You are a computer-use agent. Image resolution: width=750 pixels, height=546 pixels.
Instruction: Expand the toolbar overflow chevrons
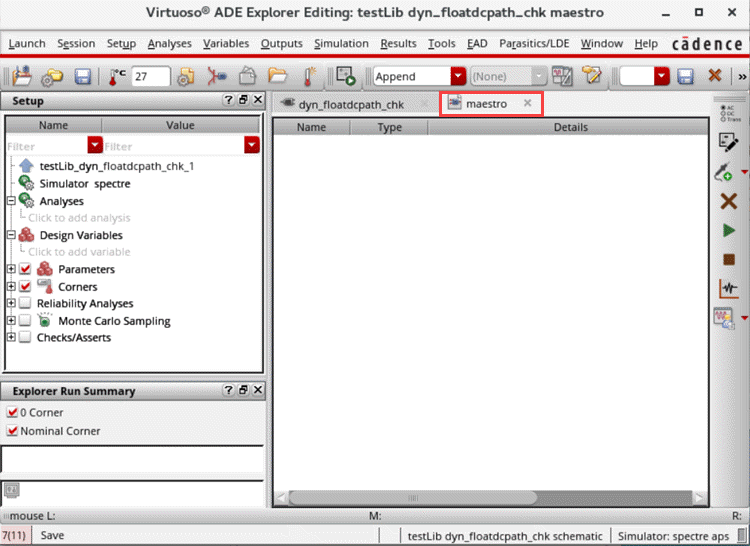[x=742, y=76]
